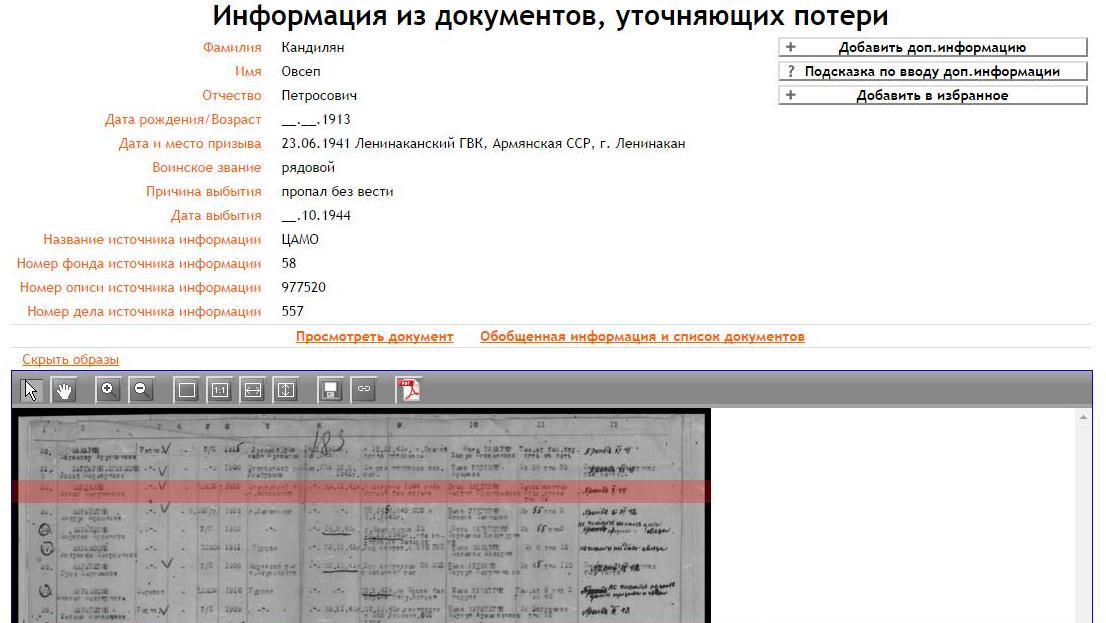1106x623 pixels.
Task: Show image at 1:1 actual size
Action: point(220,390)
